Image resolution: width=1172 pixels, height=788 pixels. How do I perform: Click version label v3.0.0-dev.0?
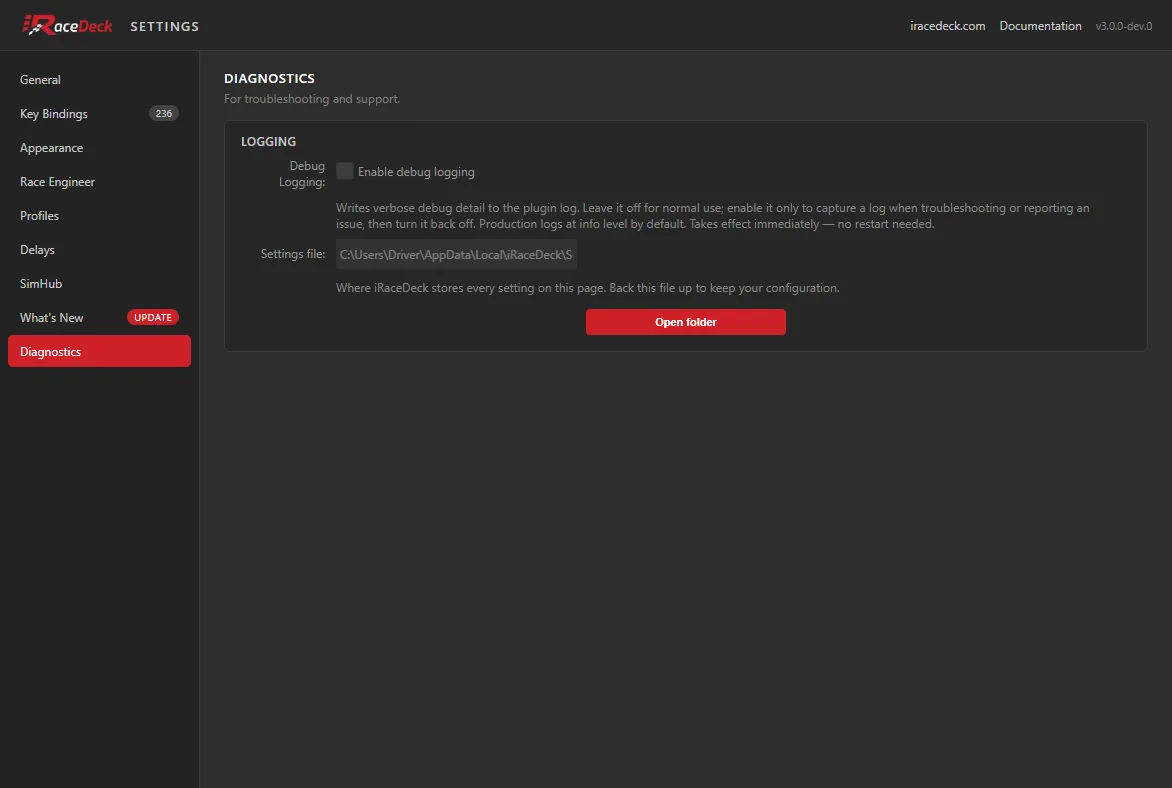[1123, 26]
